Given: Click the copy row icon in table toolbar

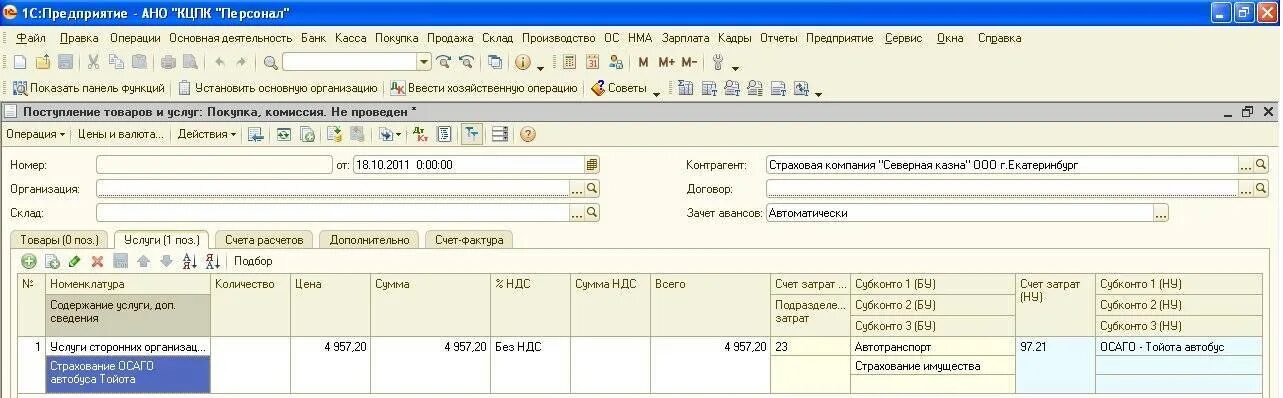Looking at the screenshot, I should pos(52,261).
